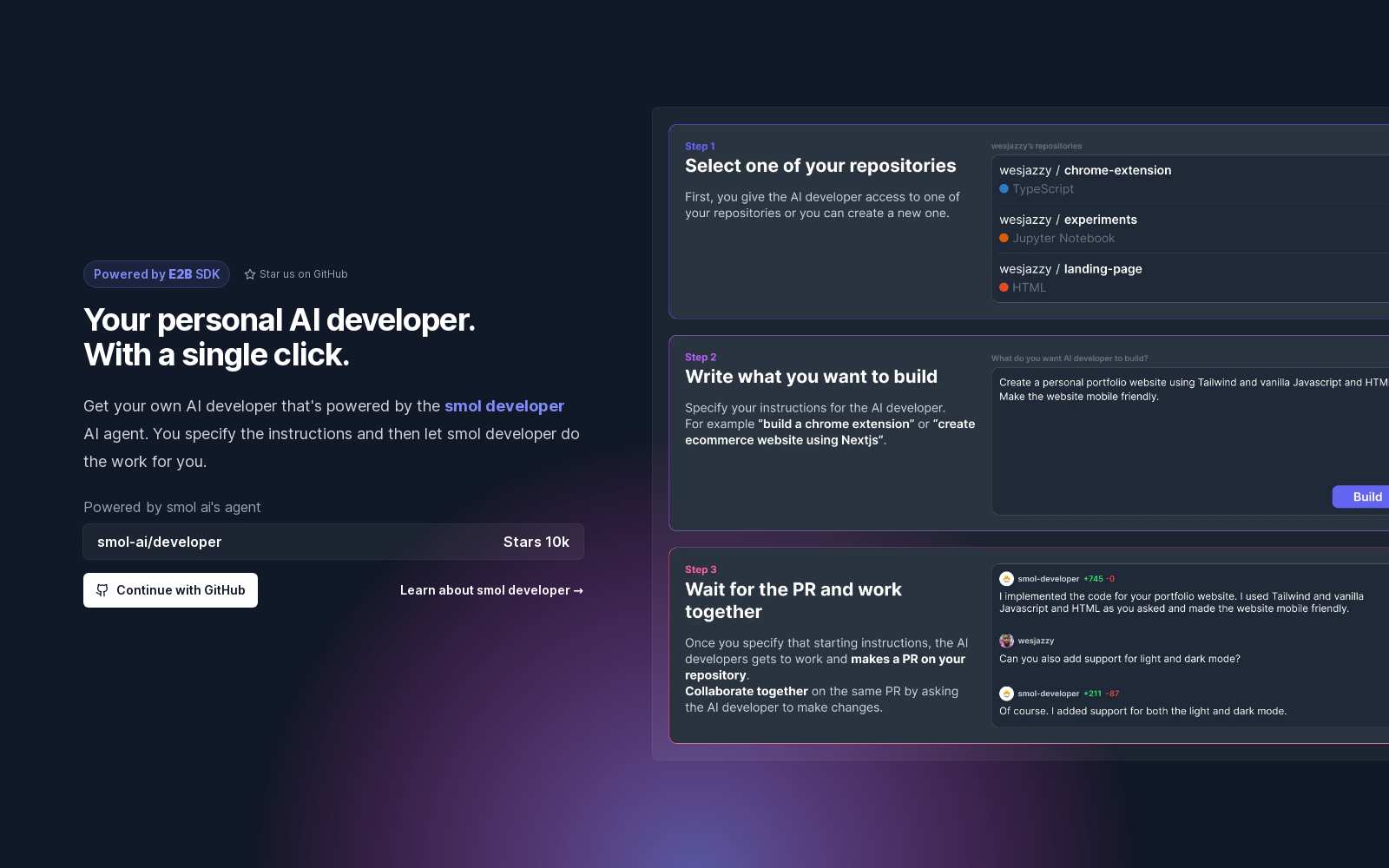Click the +745 -0 diff stats
The width and height of the screenshot is (1389, 868).
pos(1099,579)
